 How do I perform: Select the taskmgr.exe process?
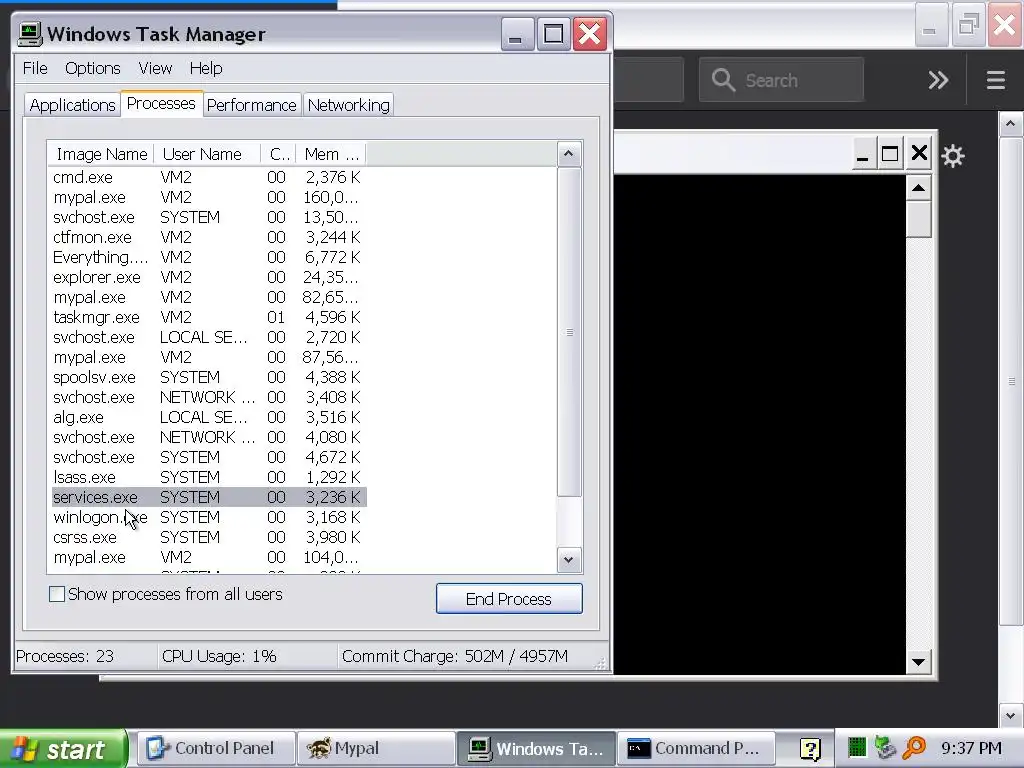point(209,317)
